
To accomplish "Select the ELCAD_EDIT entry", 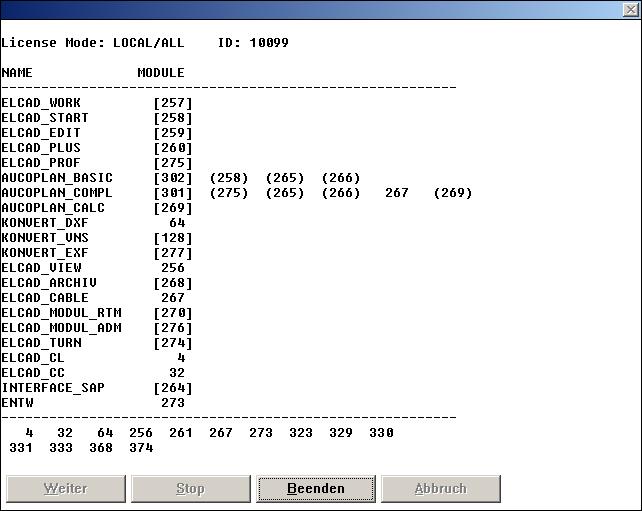I will 41,133.
